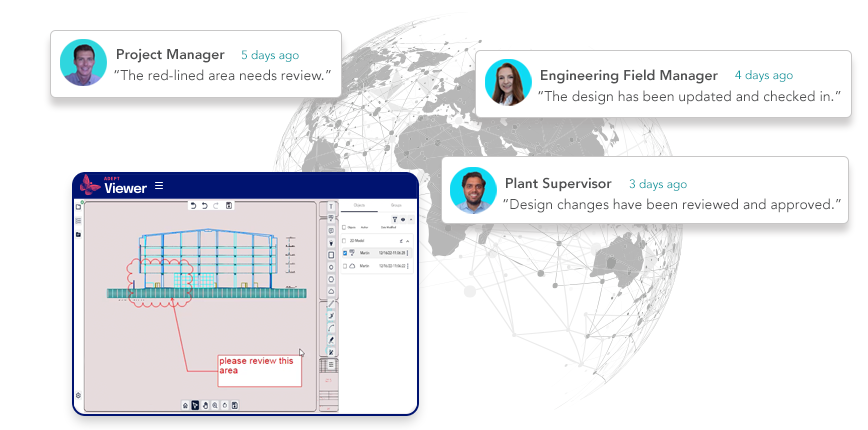Collapse the 2D Model group chevron
This screenshot has height=430, width=868.
[x=407, y=241]
